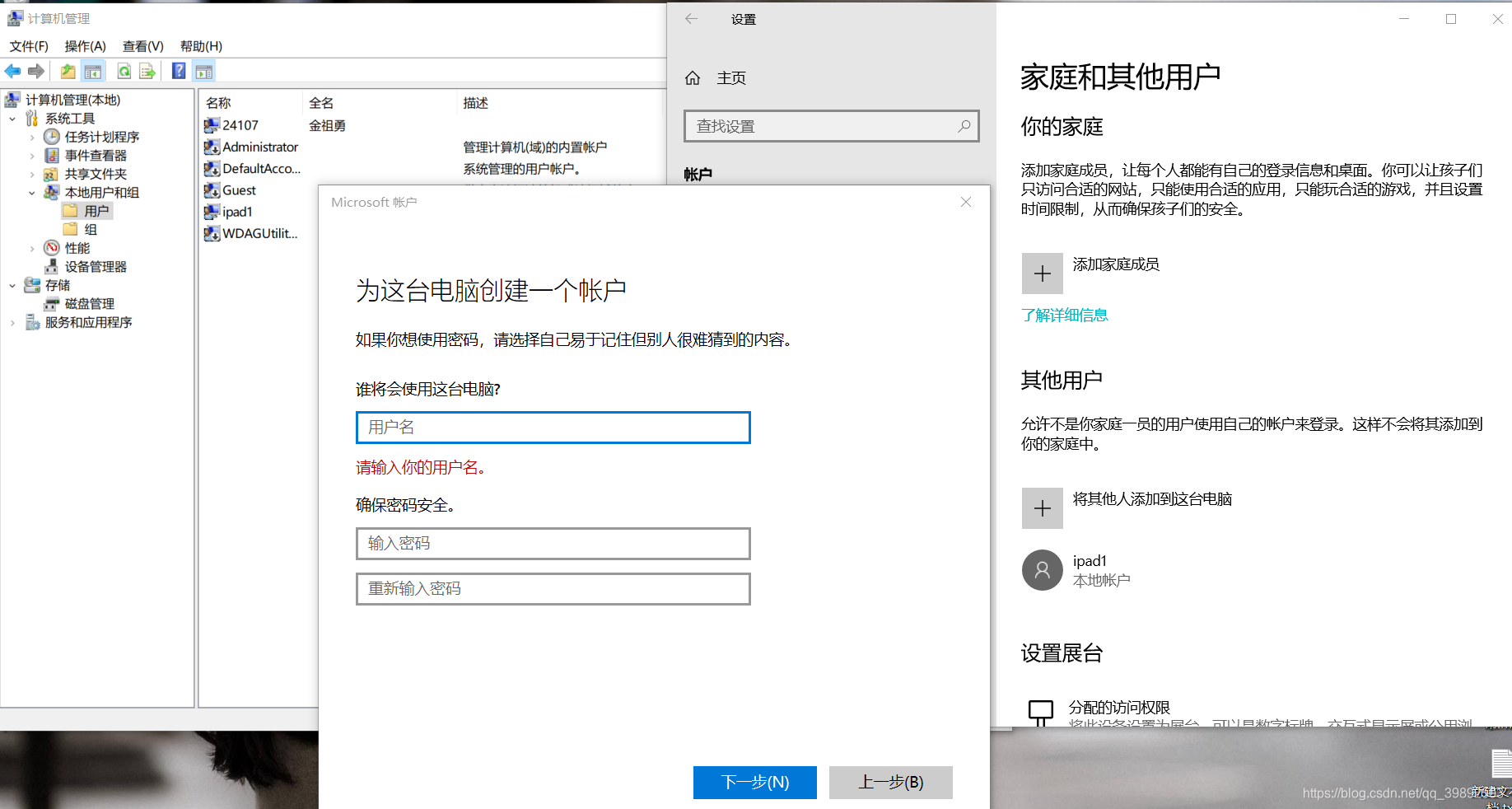Select the Guest user row
The height and width of the screenshot is (809, 1512).
point(231,190)
